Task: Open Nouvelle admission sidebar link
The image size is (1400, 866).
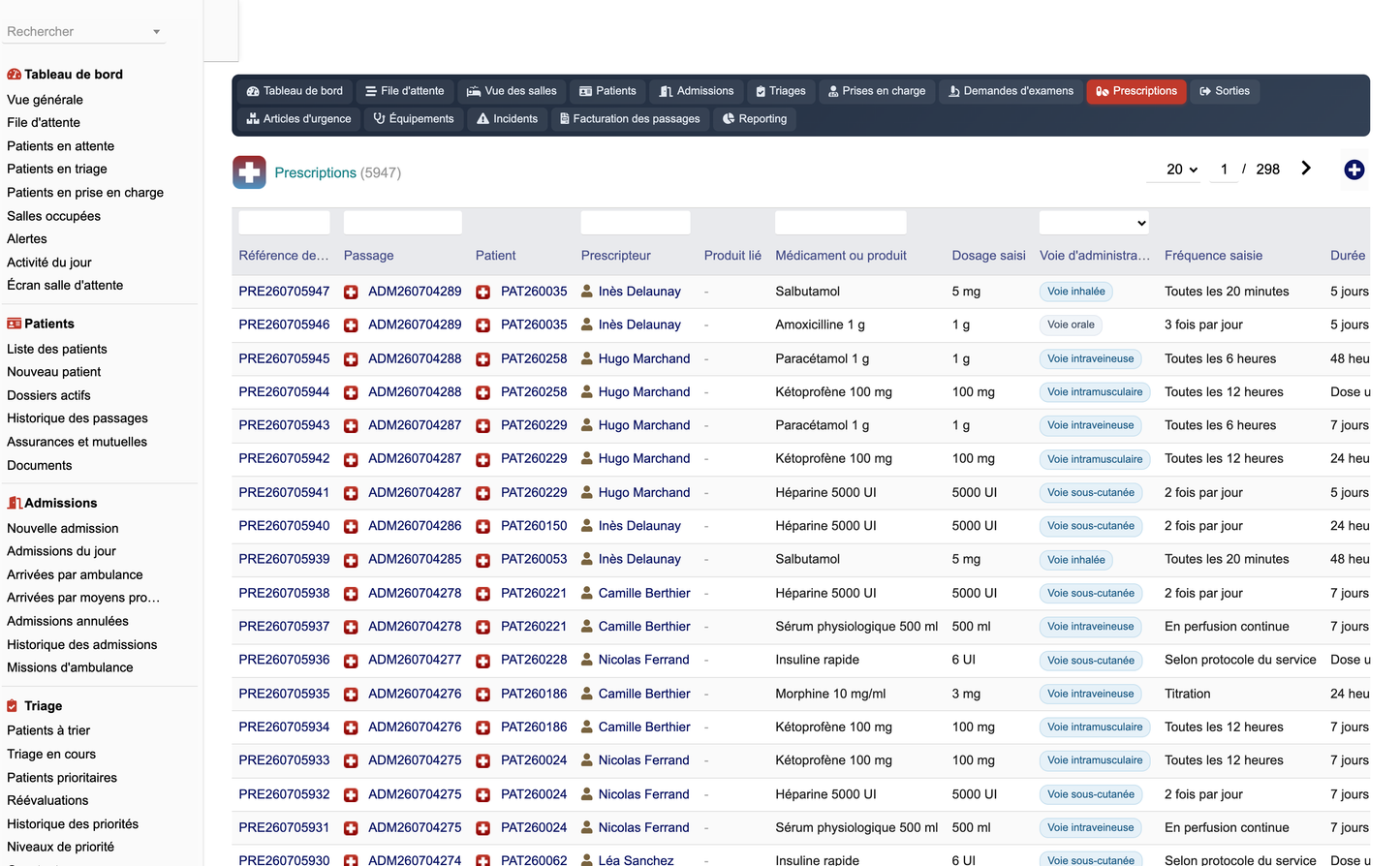Action: coord(62,529)
